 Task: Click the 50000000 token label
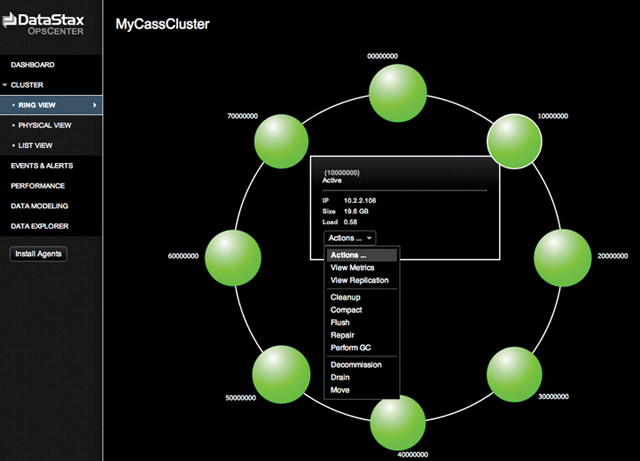tap(241, 398)
